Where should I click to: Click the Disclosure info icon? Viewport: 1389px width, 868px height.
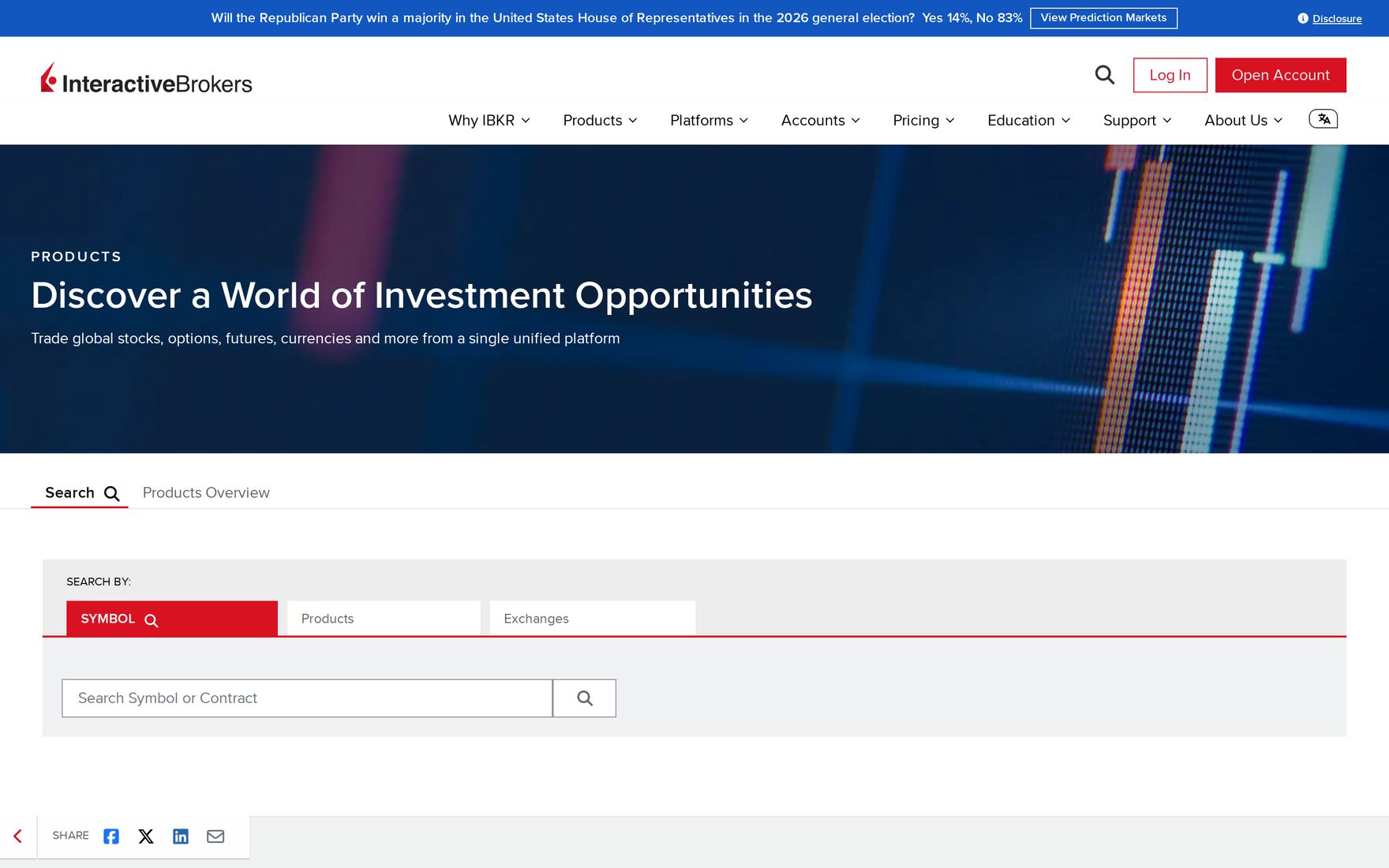click(x=1303, y=18)
